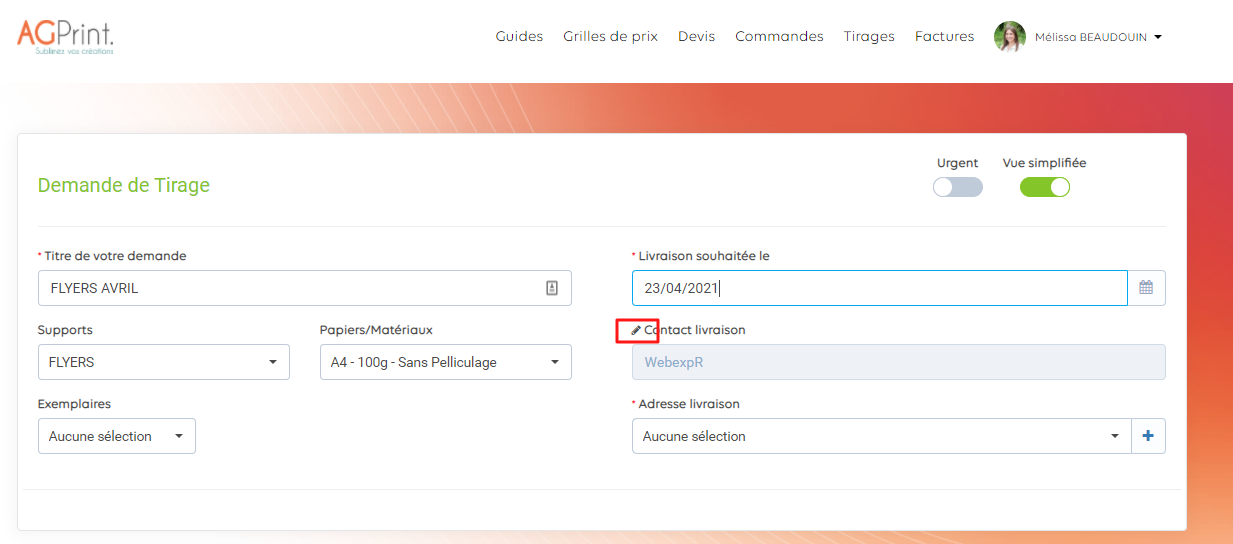Go to the Guides menu

pos(519,36)
